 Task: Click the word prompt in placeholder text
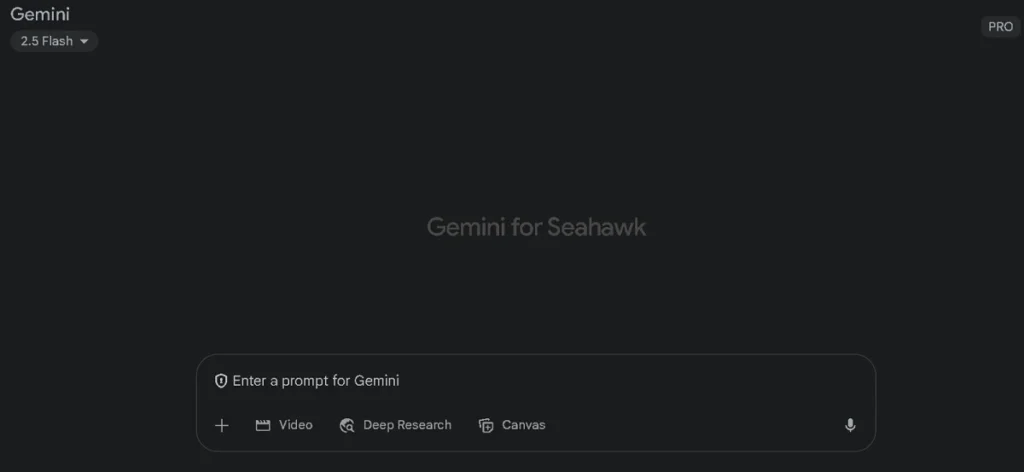click(305, 381)
